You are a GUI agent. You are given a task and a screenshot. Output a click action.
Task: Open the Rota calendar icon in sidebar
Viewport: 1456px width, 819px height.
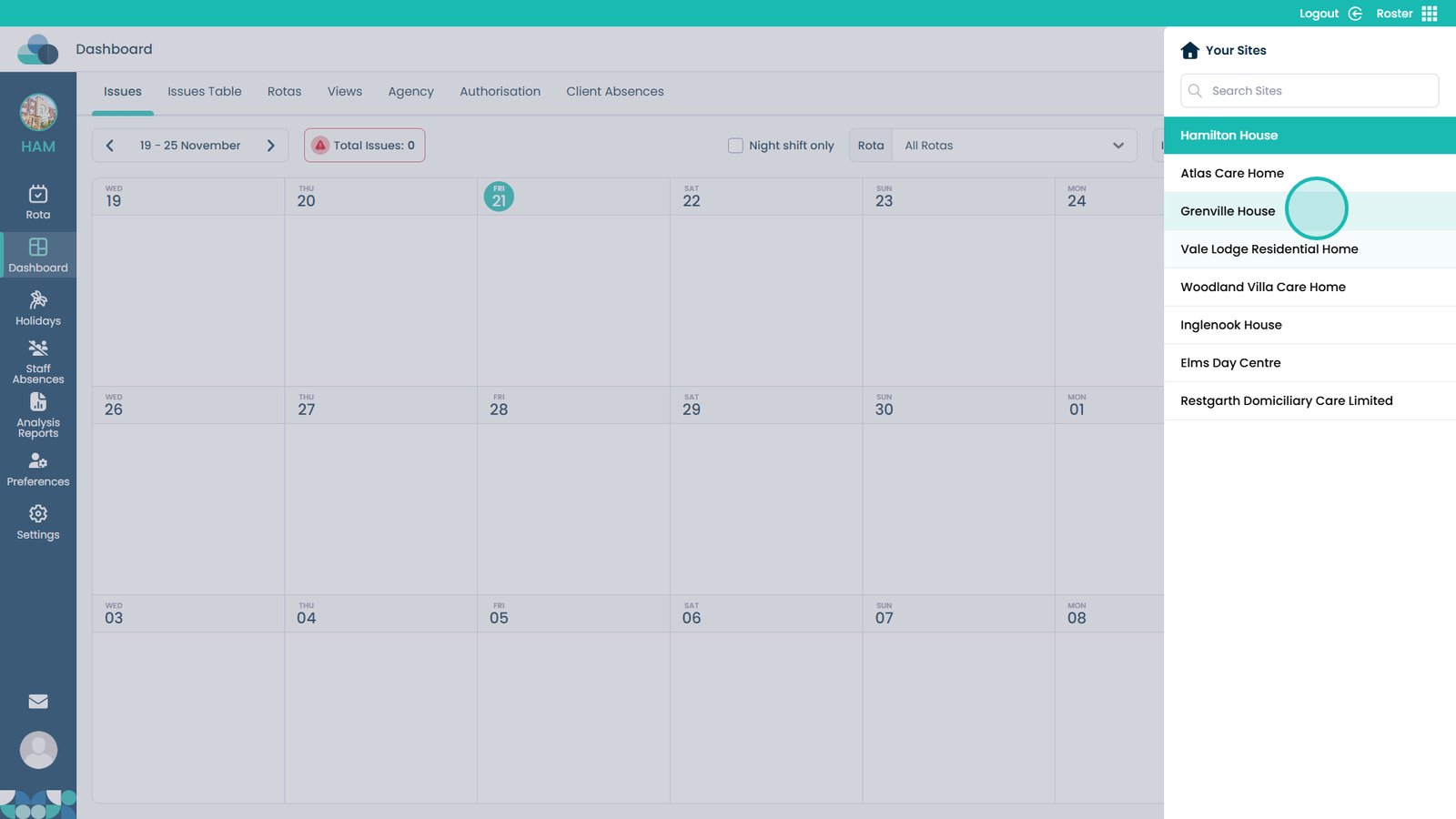pyautogui.click(x=38, y=194)
